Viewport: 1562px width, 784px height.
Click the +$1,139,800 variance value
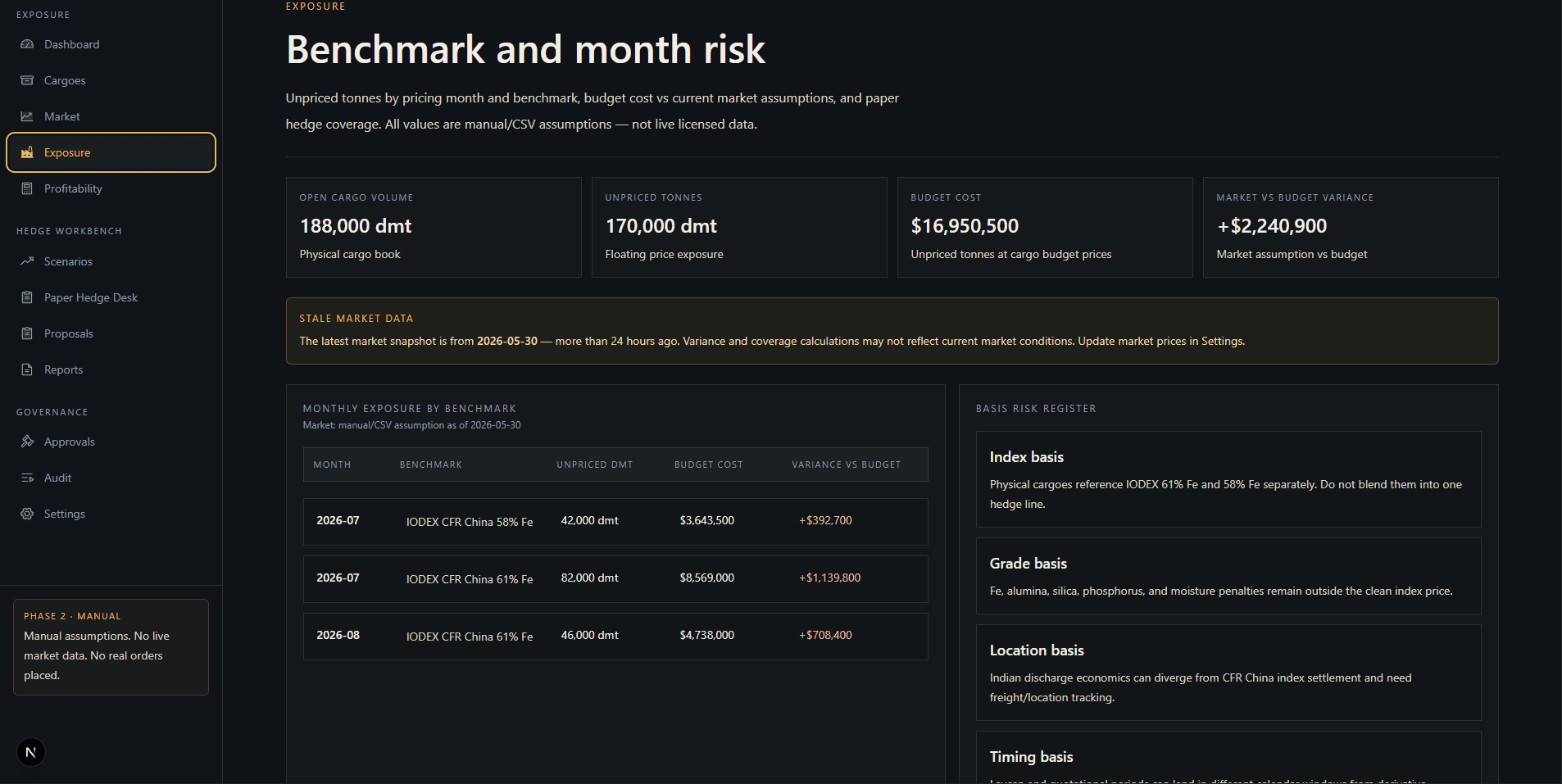click(830, 578)
